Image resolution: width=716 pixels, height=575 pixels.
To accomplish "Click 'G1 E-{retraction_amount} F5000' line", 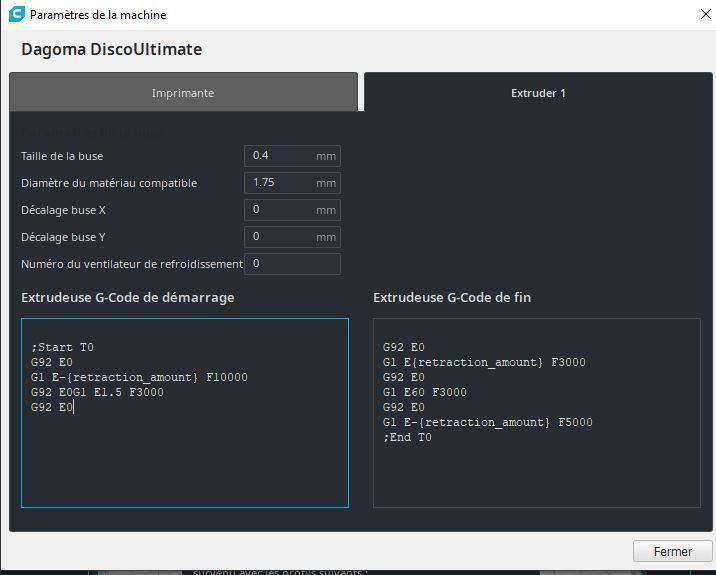I will [488, 422].
